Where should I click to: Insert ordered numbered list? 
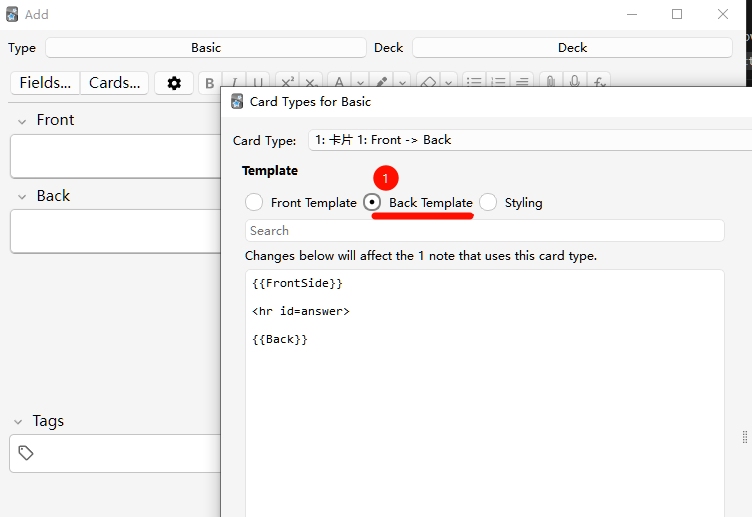click(x=498, y=81)
